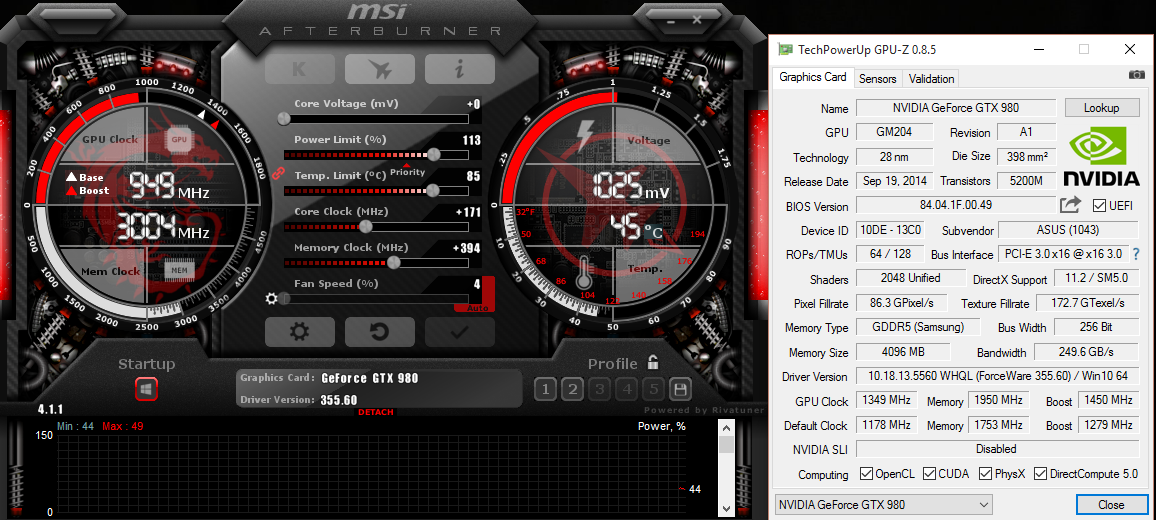Click the Device ID value 10DE - 13C0

(890, 230)
